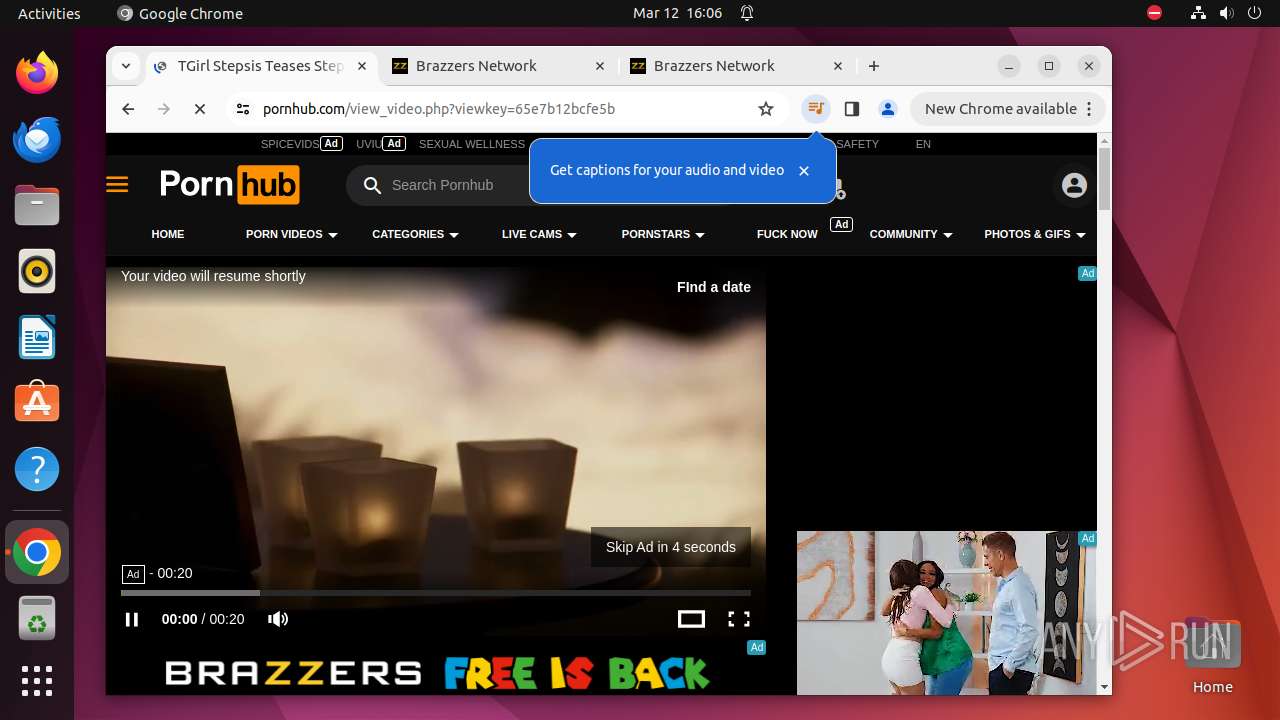
Task: Stop loading the page
Action: tap(200, 109)
